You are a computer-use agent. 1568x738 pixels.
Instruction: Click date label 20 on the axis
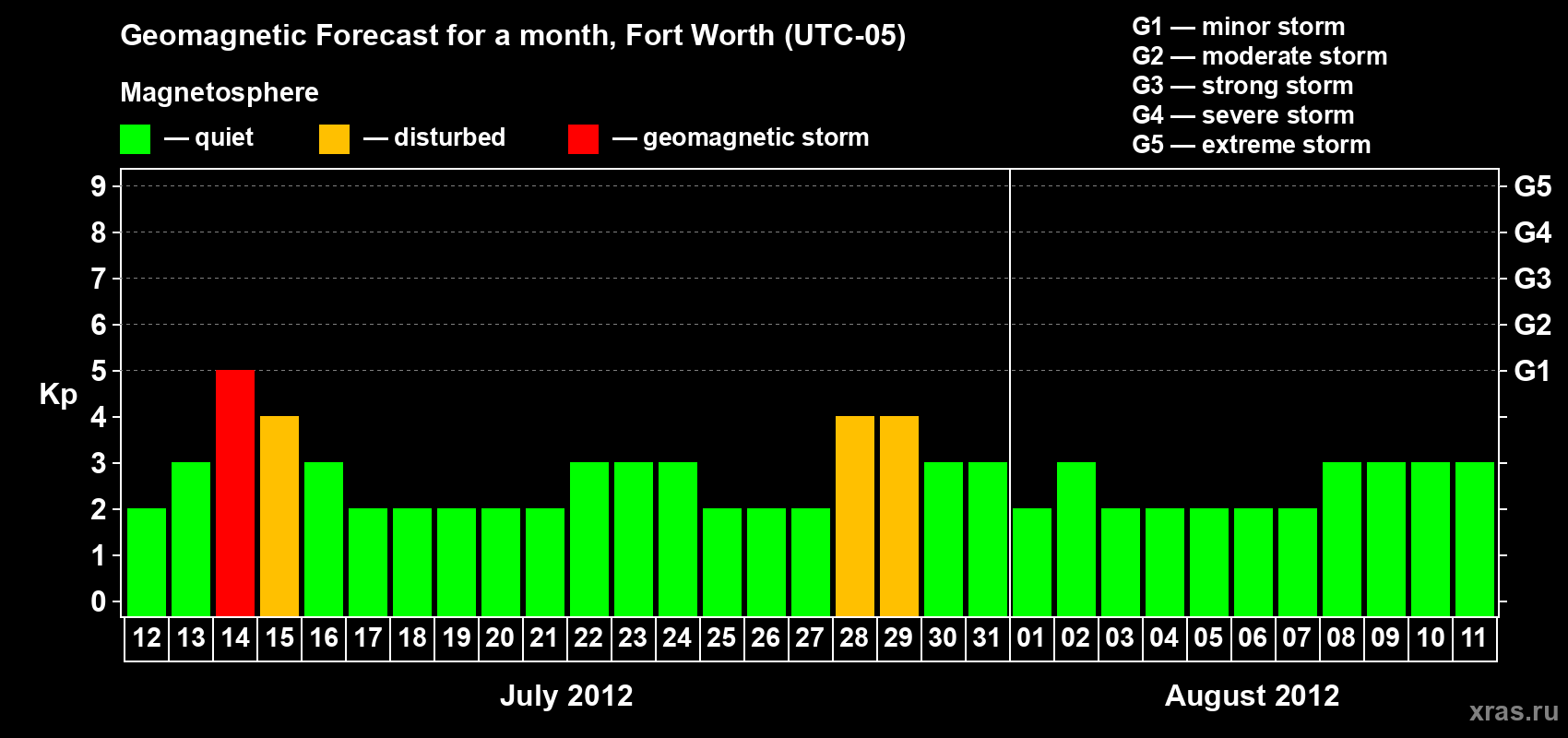[x=500, y=637]
